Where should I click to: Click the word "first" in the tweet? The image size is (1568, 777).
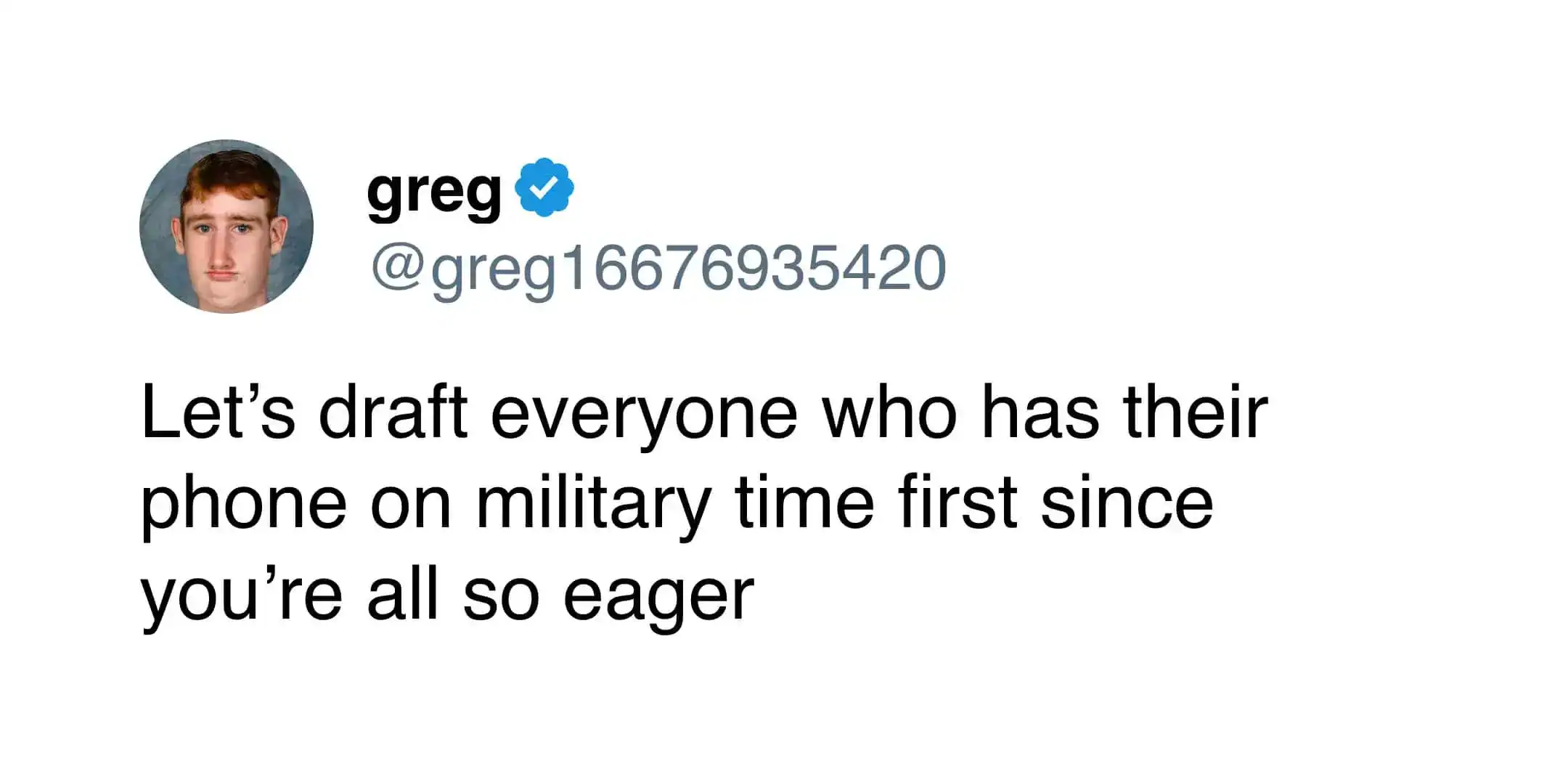[957, 503]
